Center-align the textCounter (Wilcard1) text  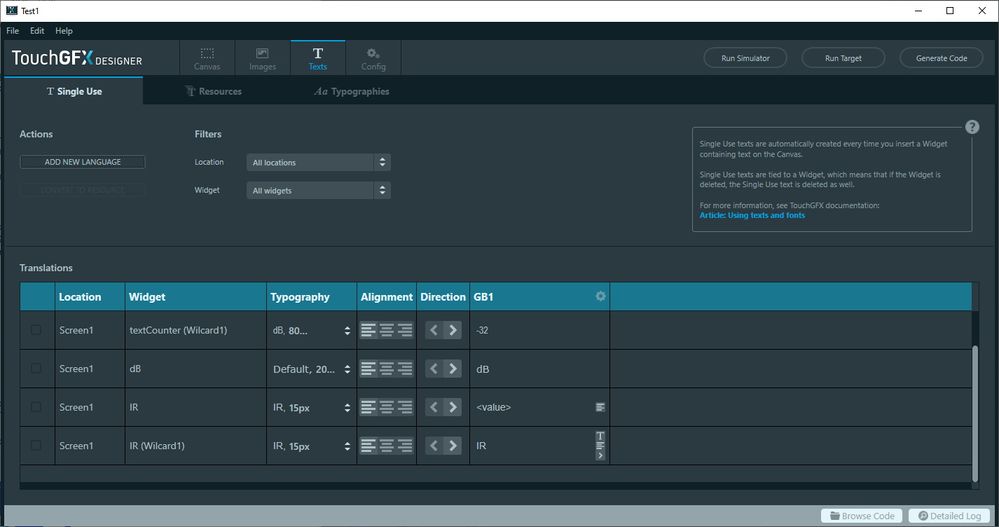point(386,330)
